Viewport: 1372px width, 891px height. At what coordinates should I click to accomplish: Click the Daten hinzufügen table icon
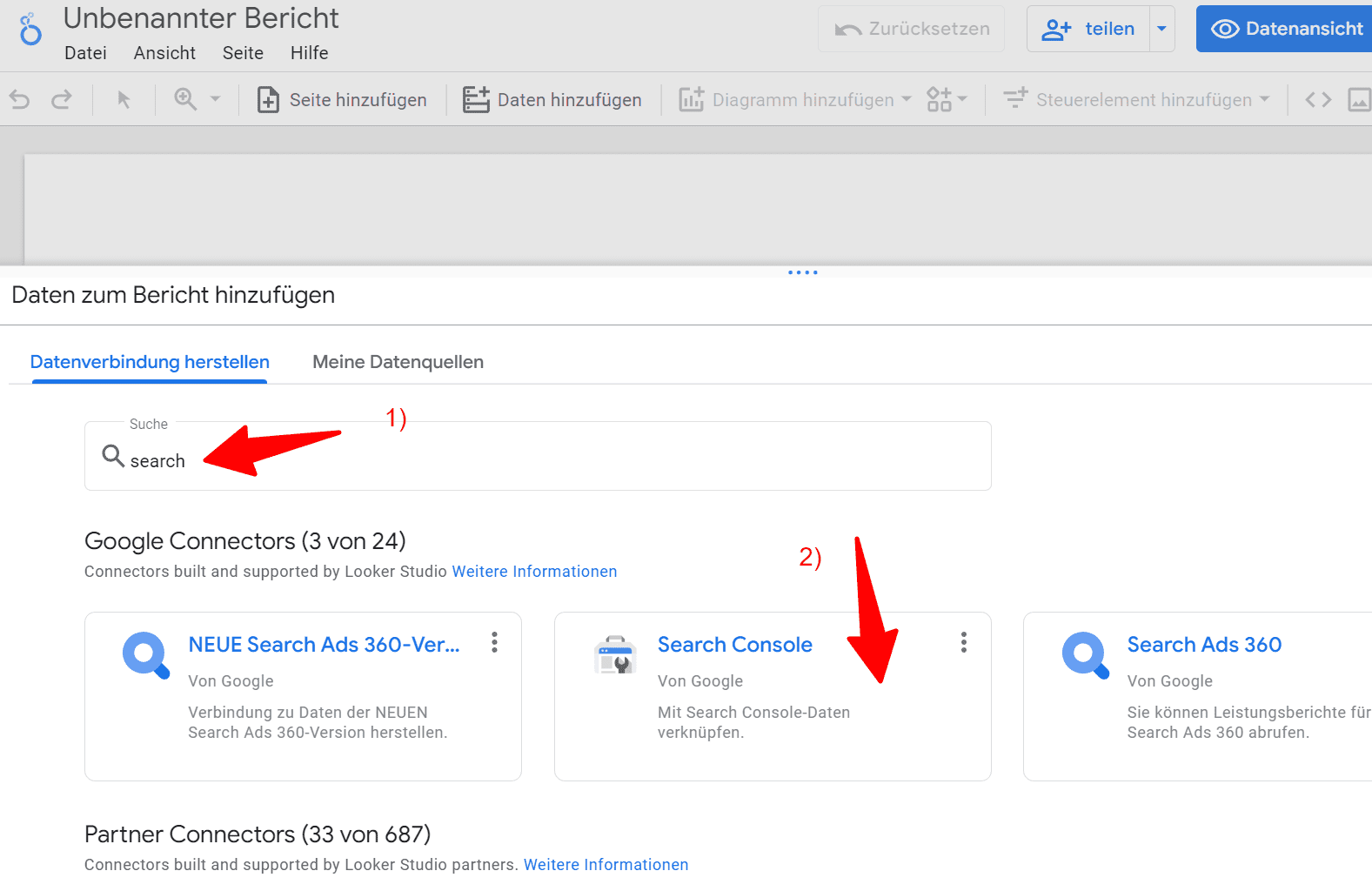click(x=476, y=99)
